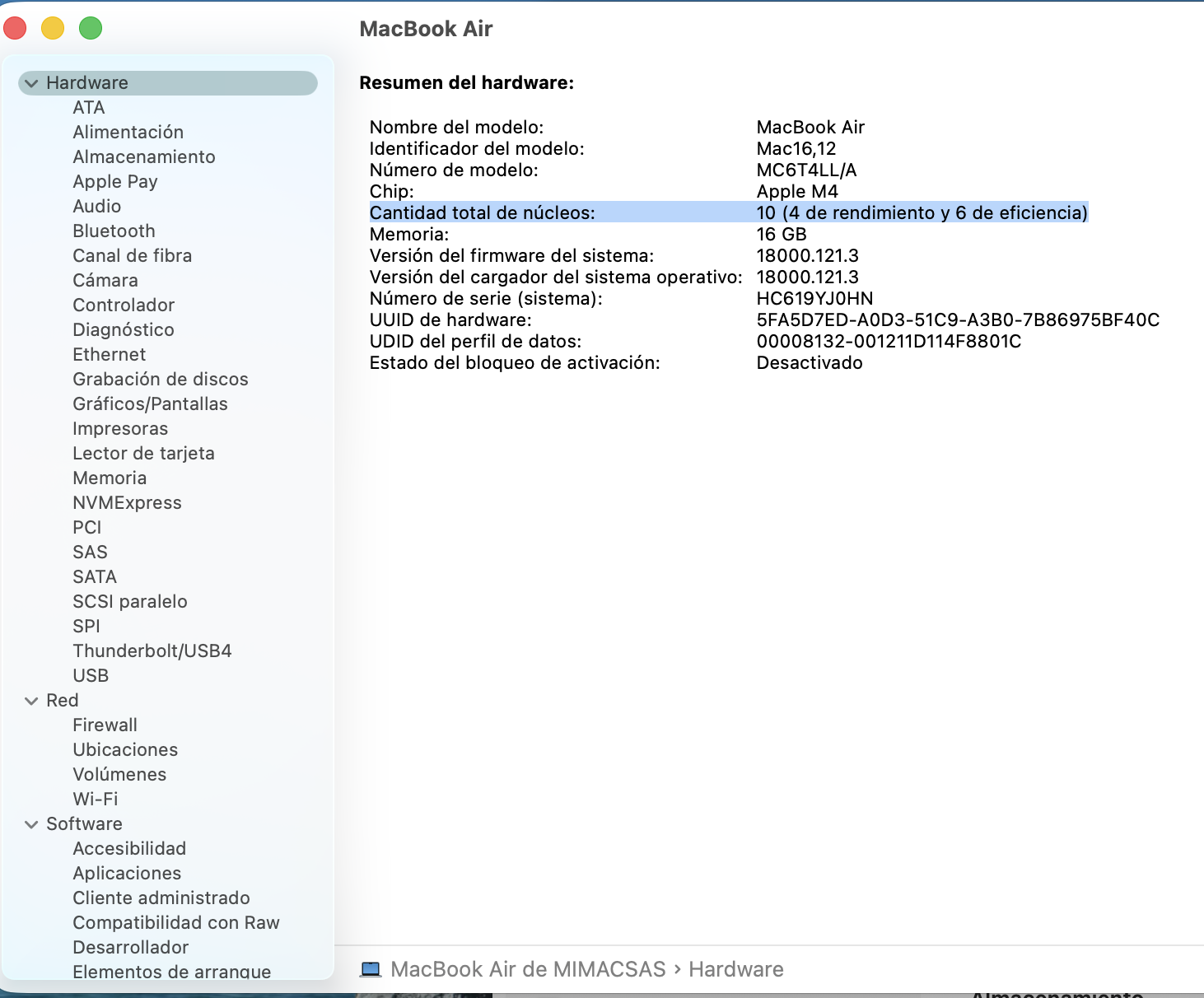Select the highlighted Cantidad total de núcleos row
The height and width of the screenshot is (998, 1204).
[x=729, y=212]
